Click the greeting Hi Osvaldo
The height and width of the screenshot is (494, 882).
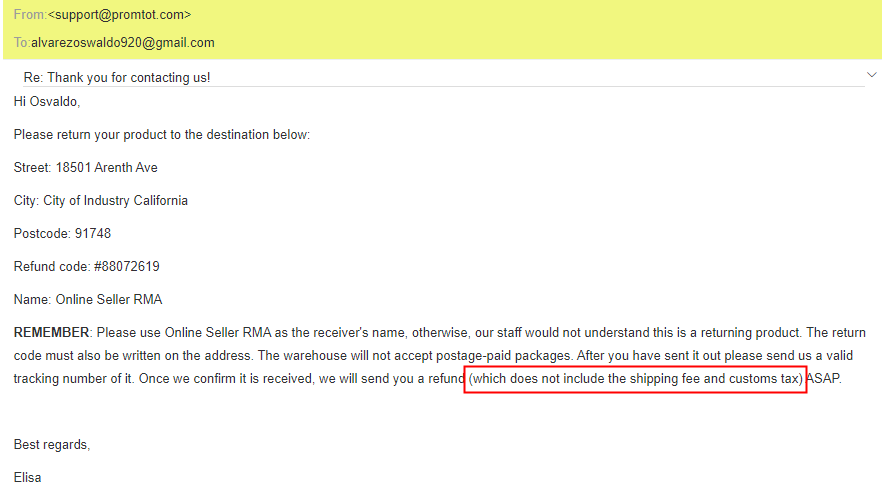[x=46, y=101]
